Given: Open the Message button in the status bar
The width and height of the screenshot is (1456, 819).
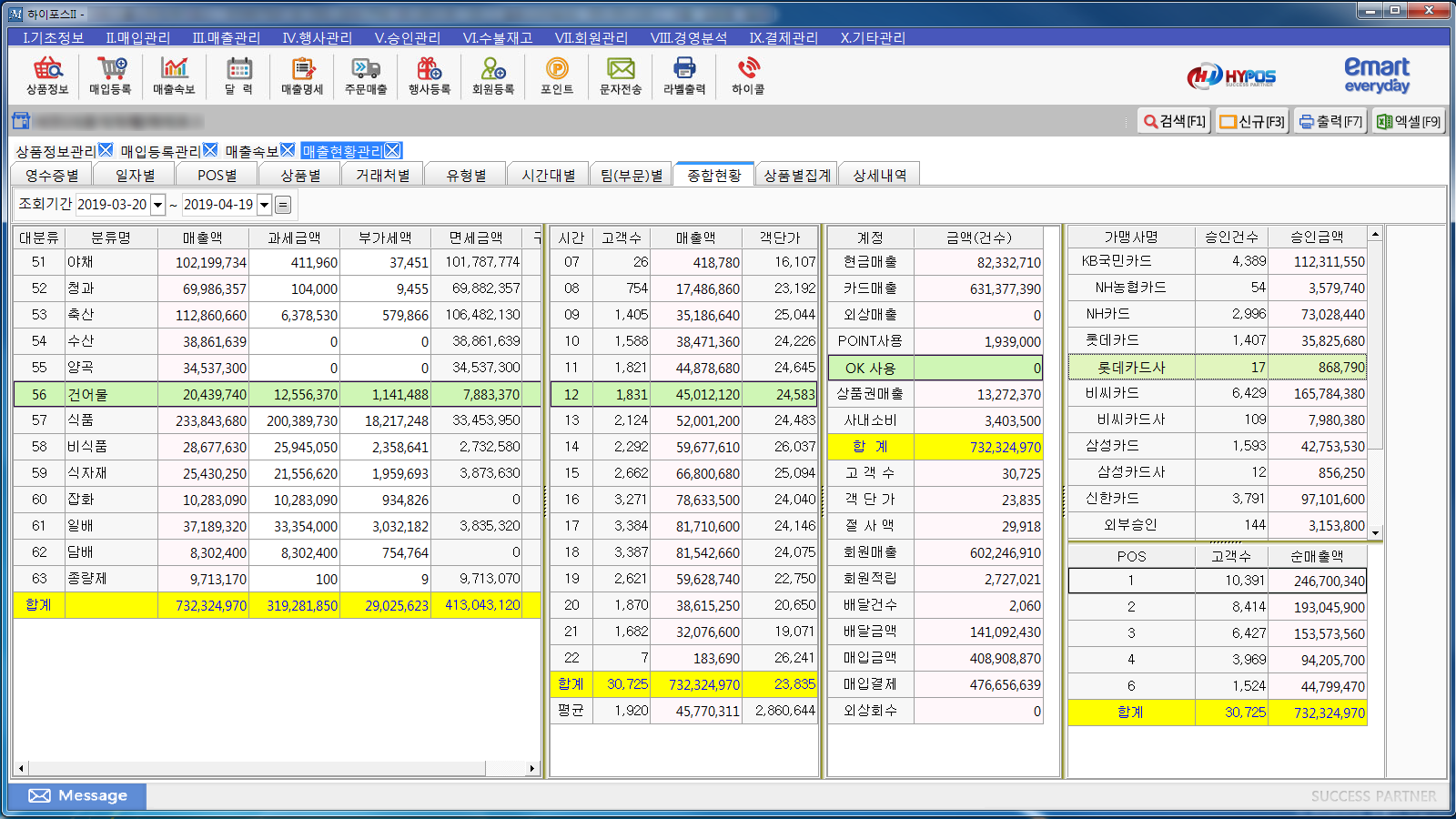Looking at the screenshot, I should 77,795.
